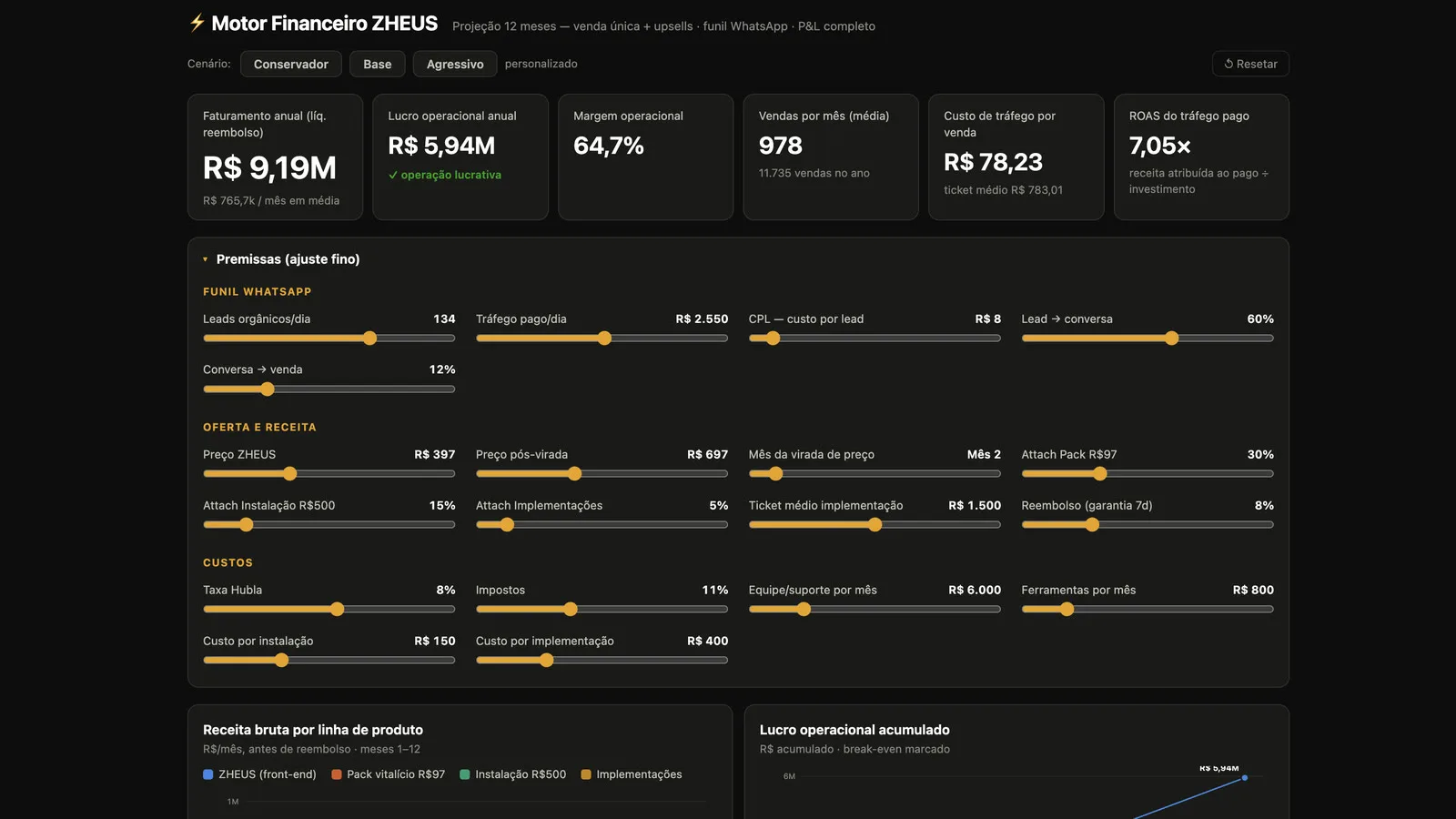Toggle Pack vitalício R$97 legend swatch
The width and height of the screenshot is (1456, 819).
point(337,774)
